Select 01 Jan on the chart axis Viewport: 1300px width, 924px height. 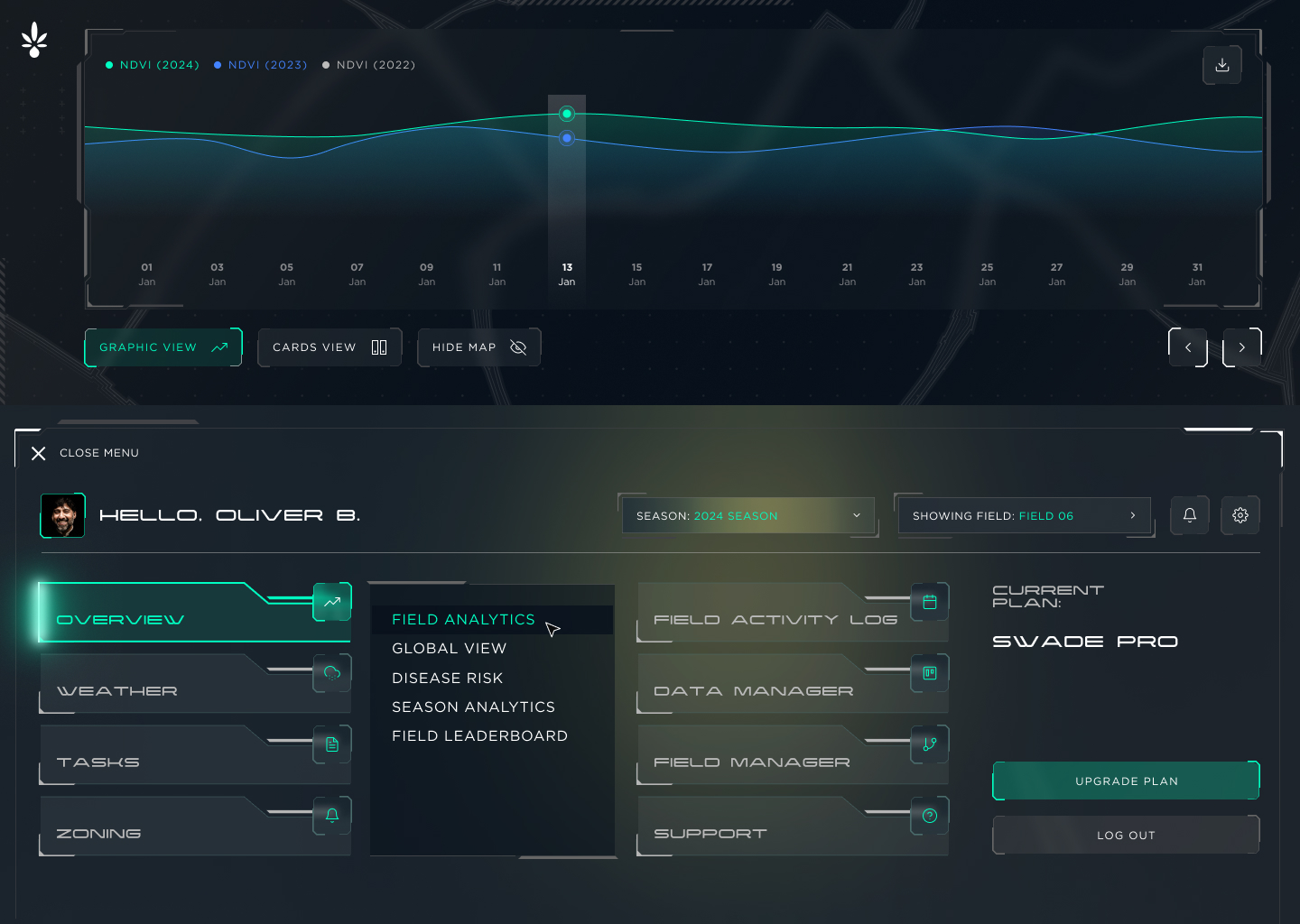tap(147, 274)
